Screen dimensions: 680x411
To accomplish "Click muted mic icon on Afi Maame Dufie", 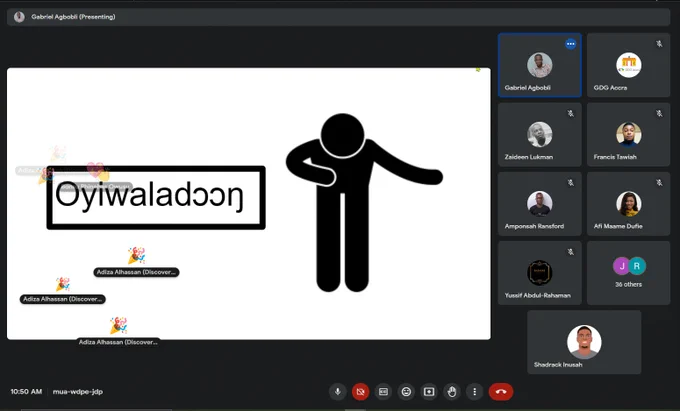I will 659,183.
